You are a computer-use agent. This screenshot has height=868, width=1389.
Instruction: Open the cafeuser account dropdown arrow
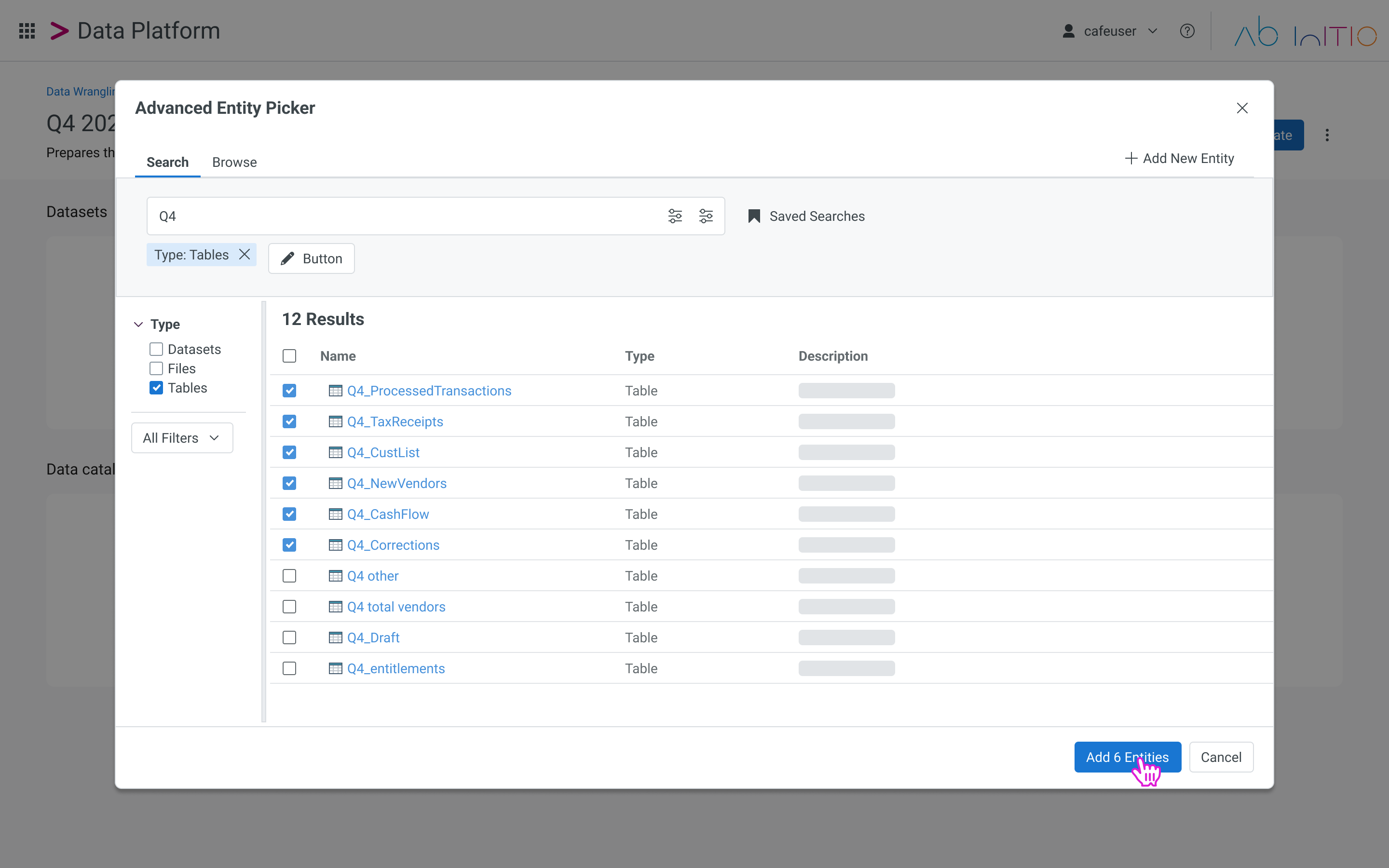(x=1153, y=31)
